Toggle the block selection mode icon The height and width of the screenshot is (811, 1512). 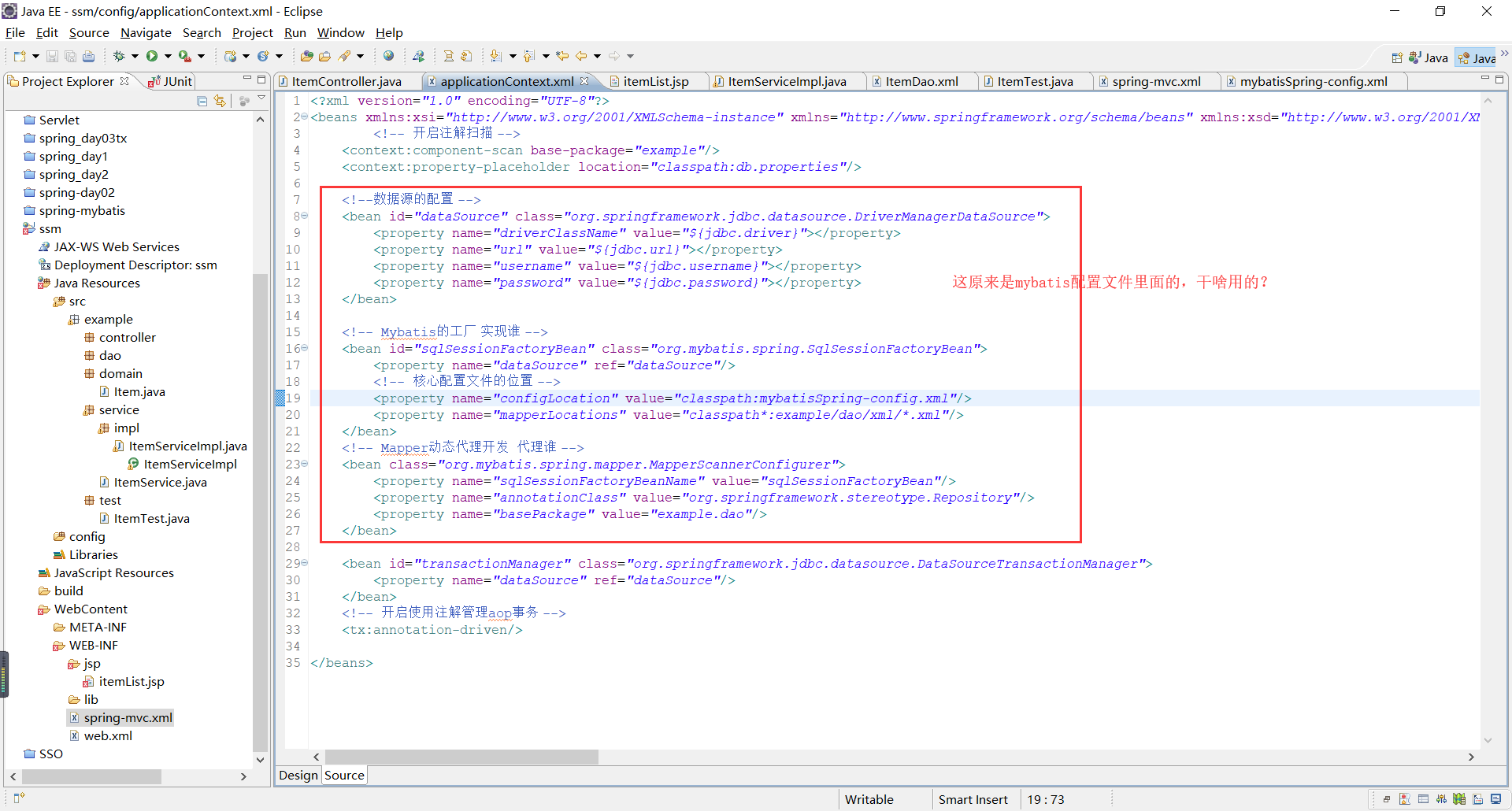pyautogui.click(x=466, y=56)
